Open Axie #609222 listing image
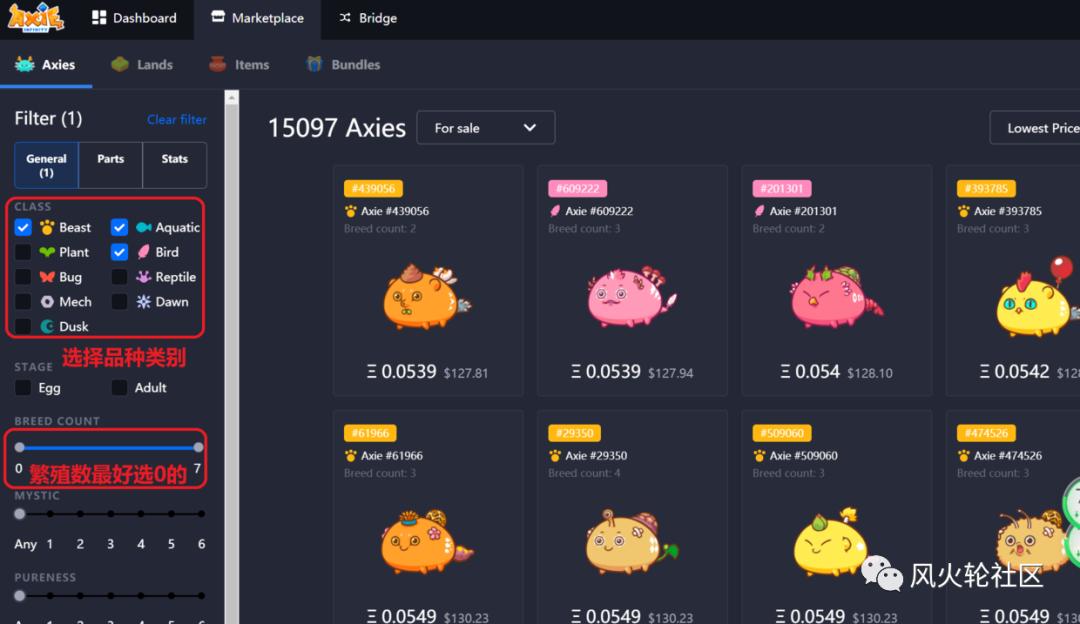1080x624 pixels. [631, 296]
